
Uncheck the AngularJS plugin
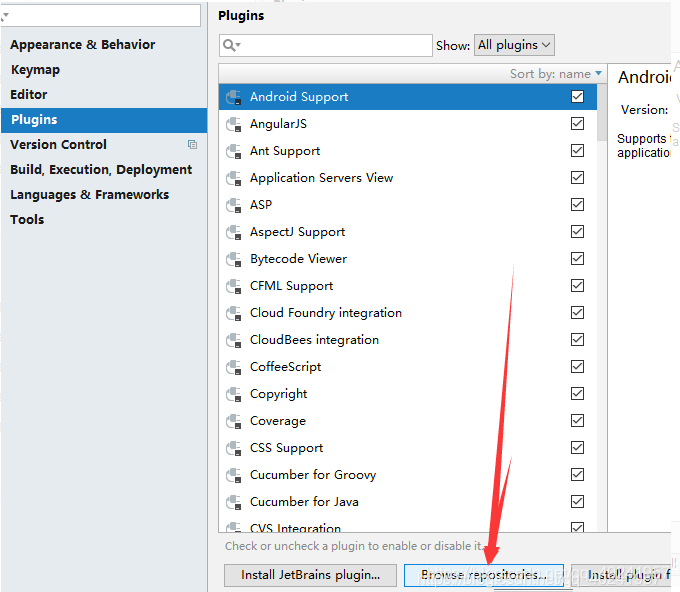(x=577, y=124)
